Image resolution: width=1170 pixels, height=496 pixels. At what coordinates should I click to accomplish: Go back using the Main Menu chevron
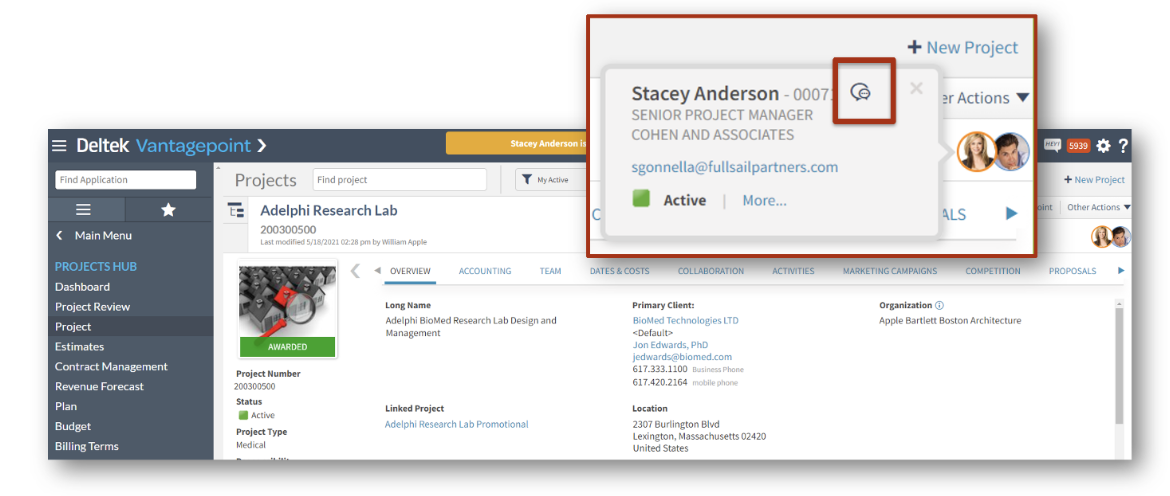pyautogui.click(x=60, y=236)
